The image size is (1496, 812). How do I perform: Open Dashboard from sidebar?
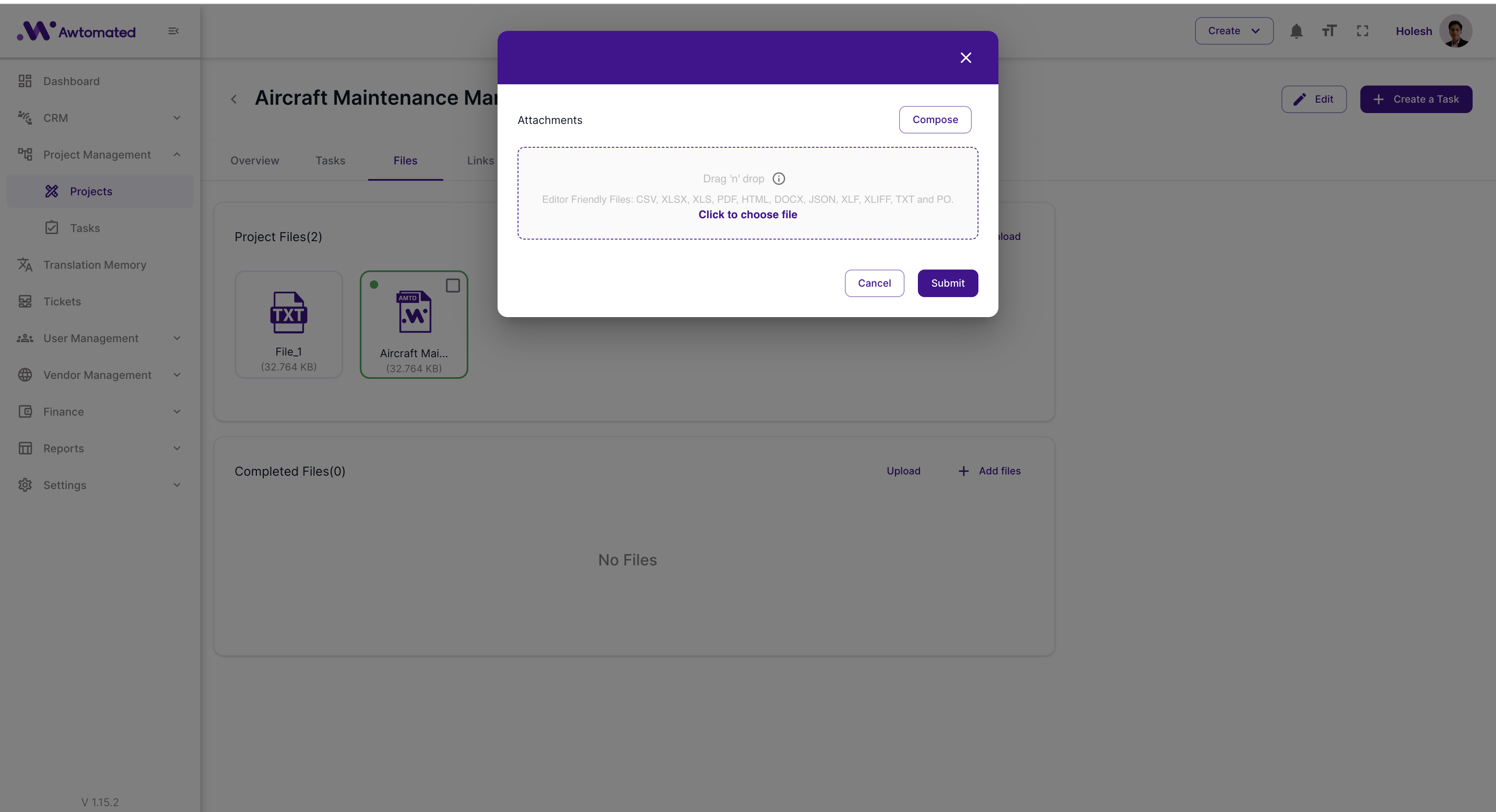pyautogui.click(x=71, y=81)
